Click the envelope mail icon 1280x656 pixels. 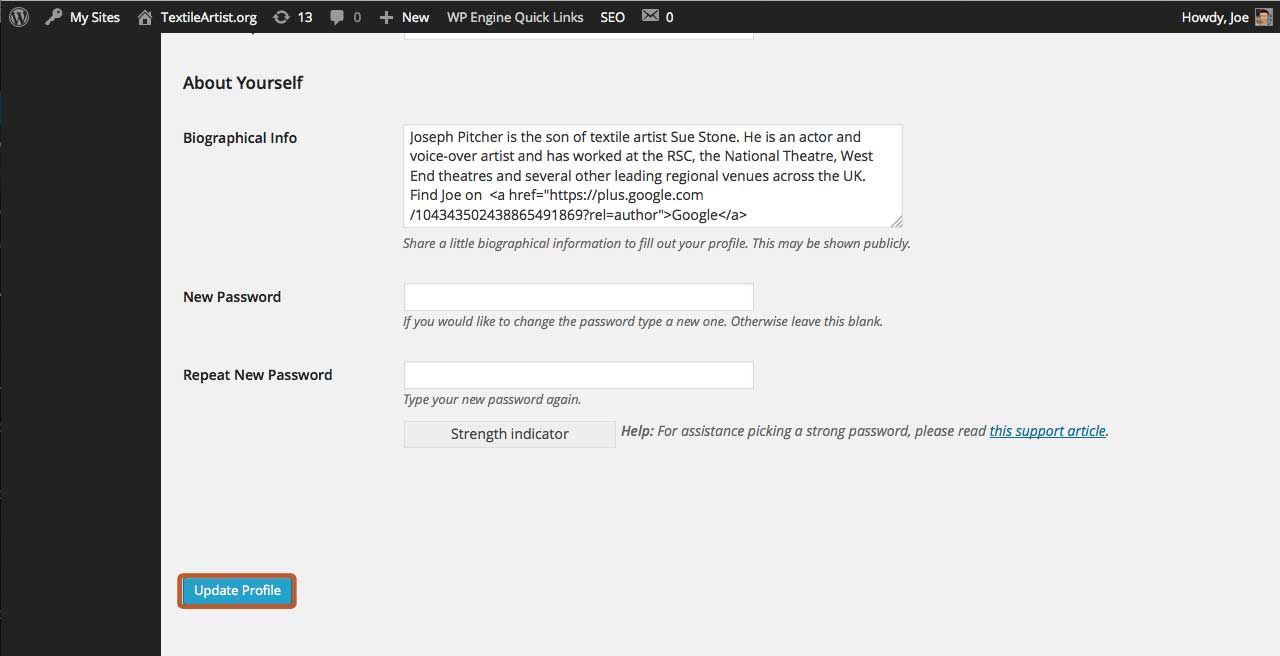click(650, 16)
